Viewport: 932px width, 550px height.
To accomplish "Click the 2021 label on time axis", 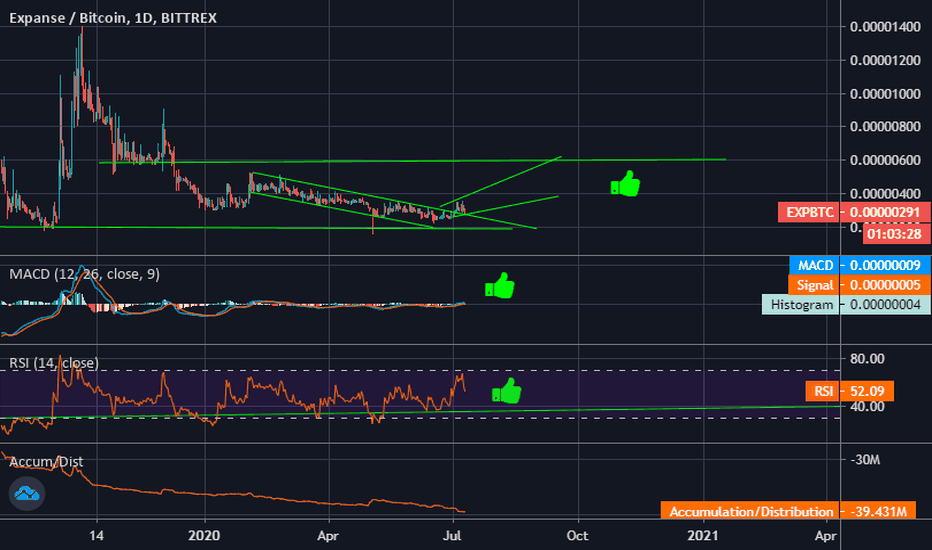I will click(x=703, y=536).
